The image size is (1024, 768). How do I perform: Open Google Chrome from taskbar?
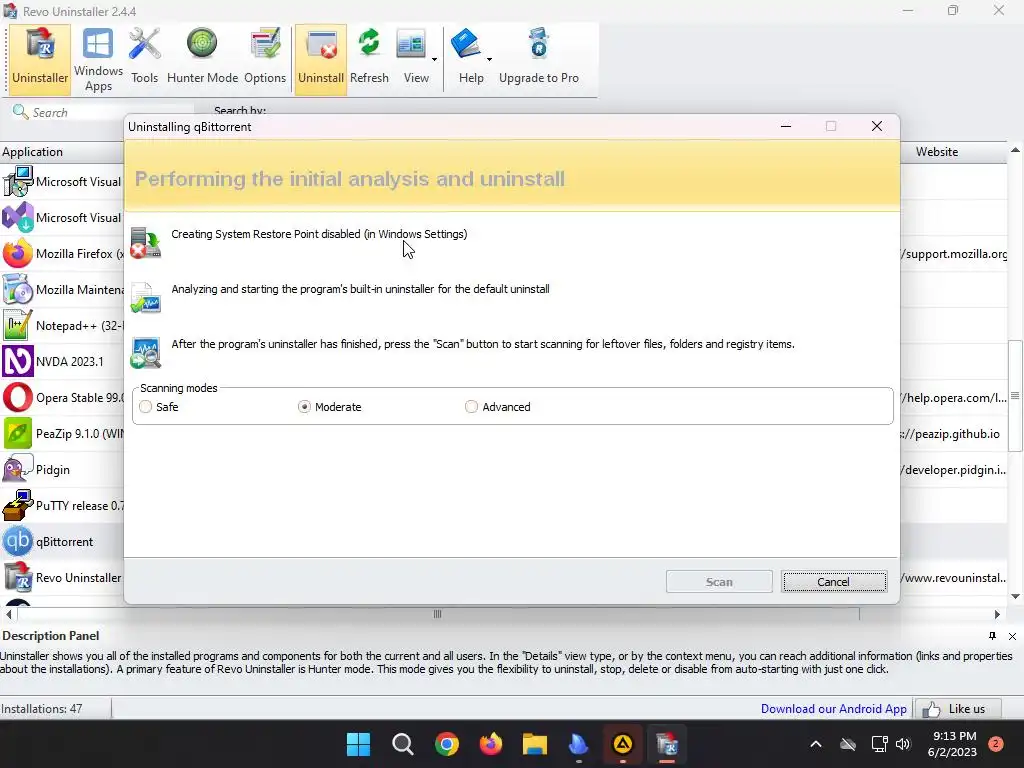click(447, 744)
